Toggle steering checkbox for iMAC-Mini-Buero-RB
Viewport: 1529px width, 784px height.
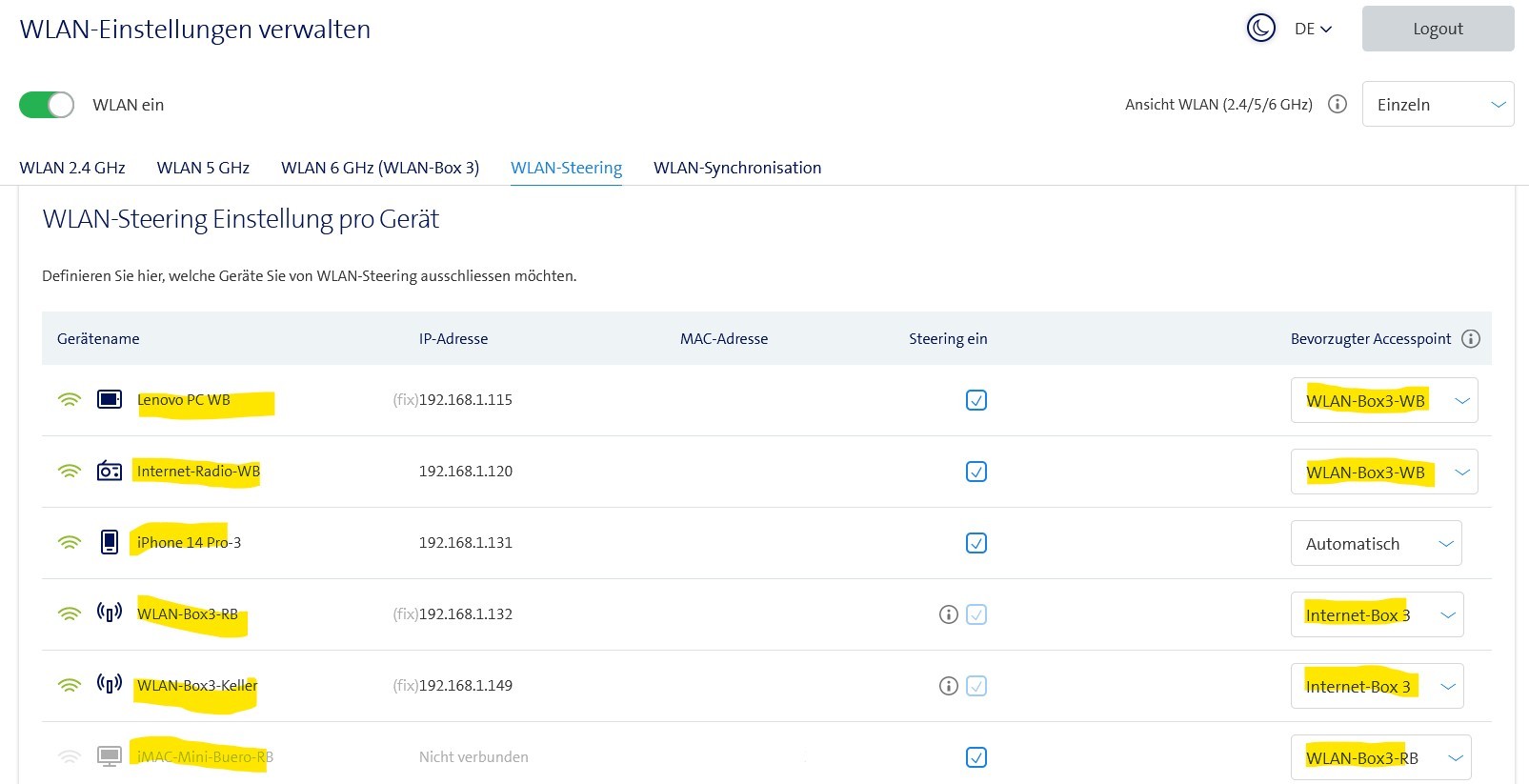[x=976, y=757]
